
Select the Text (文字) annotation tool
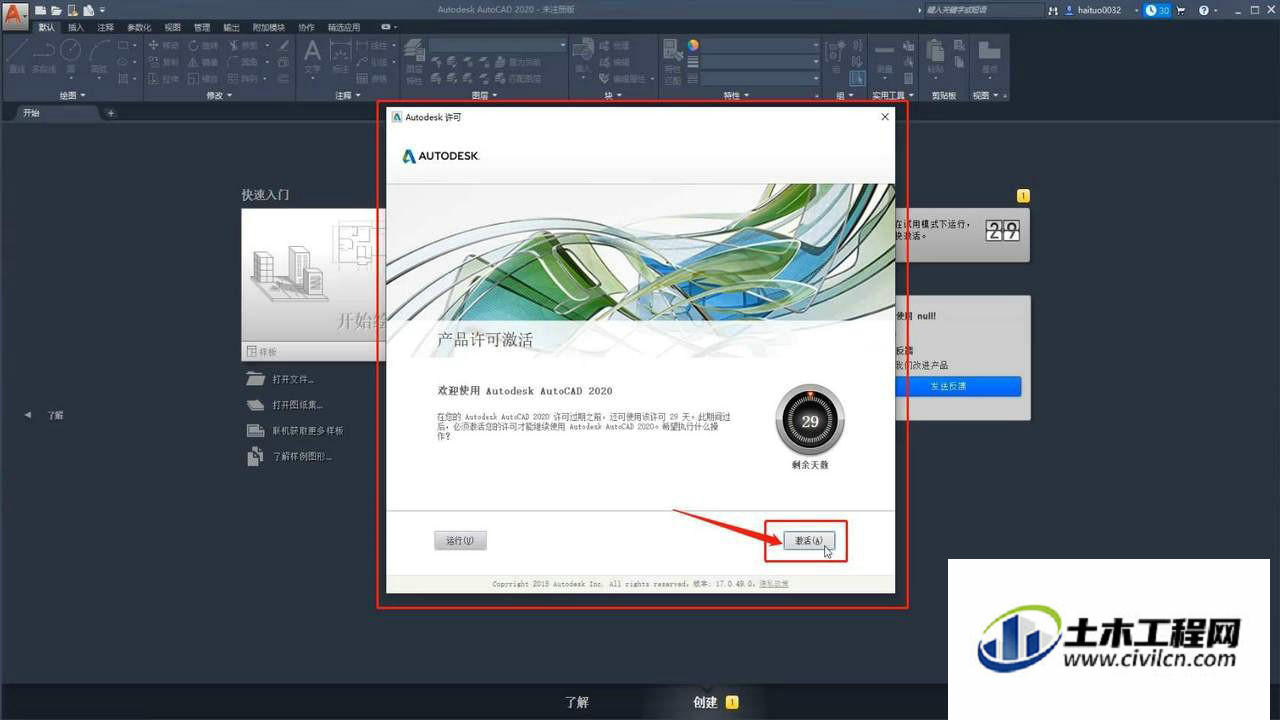312,58
